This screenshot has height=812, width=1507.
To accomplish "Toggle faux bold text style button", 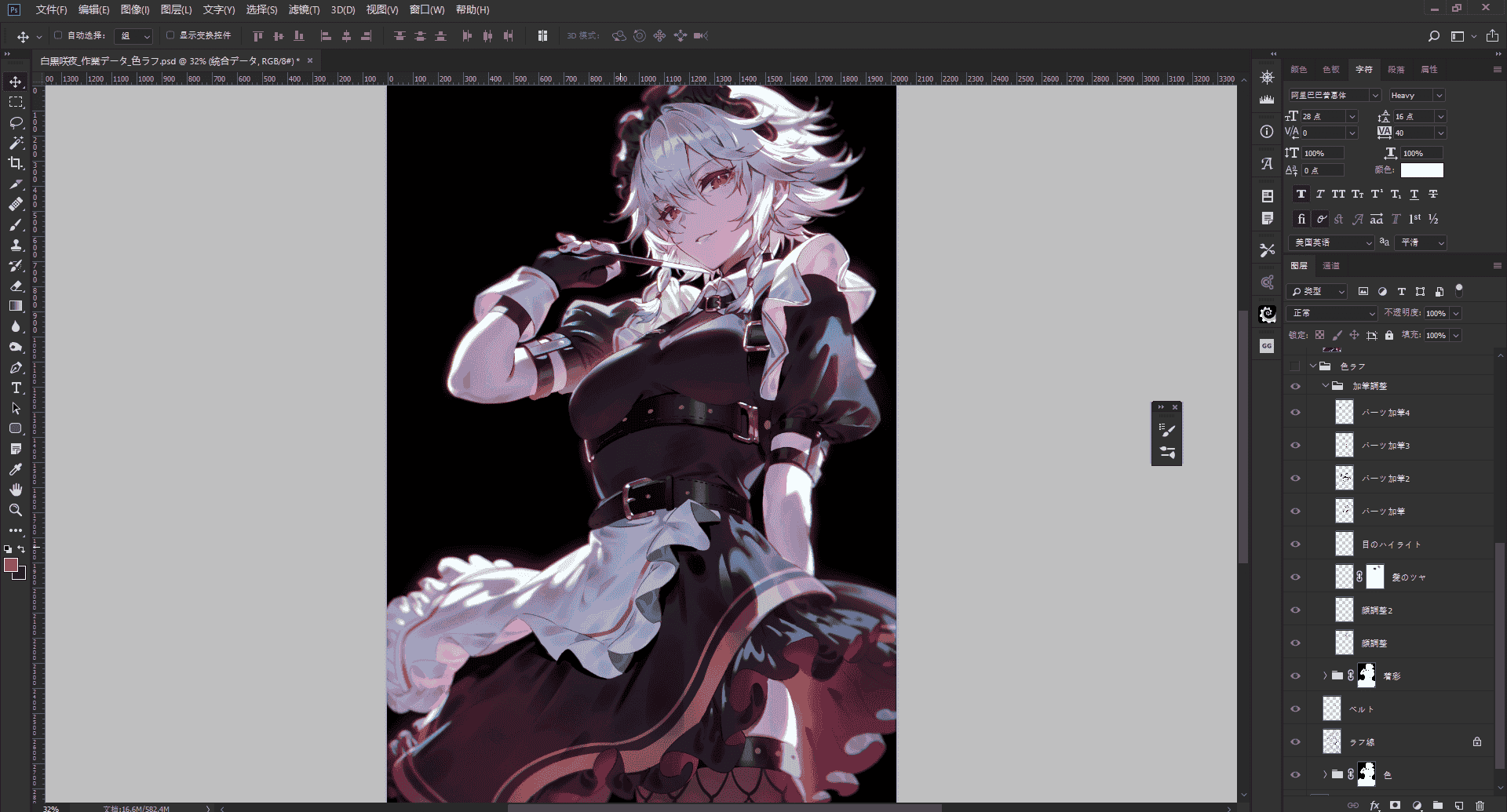I will (x=1301, y=195).
